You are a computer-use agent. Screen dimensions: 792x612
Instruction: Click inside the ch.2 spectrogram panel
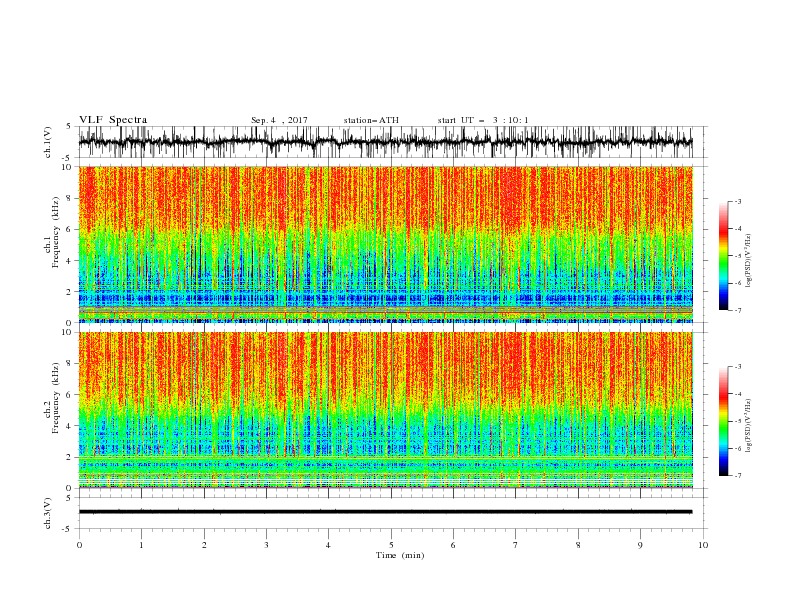click(385, 410)
